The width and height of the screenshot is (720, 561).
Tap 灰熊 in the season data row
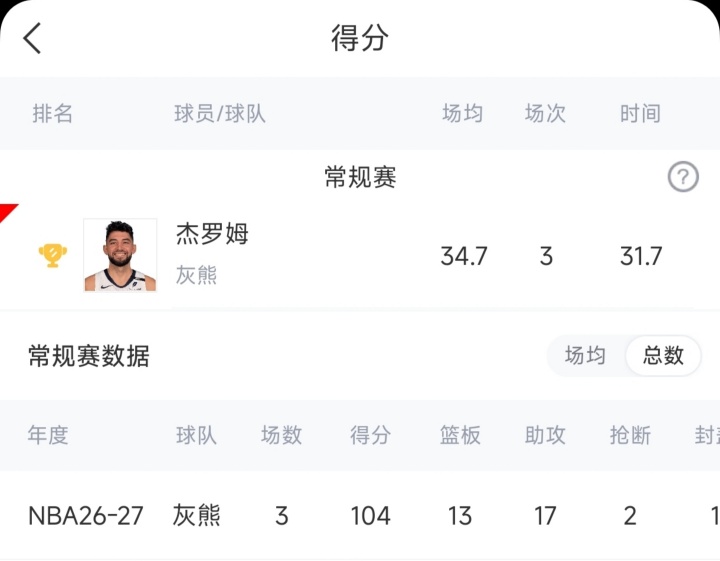point(197,515)
